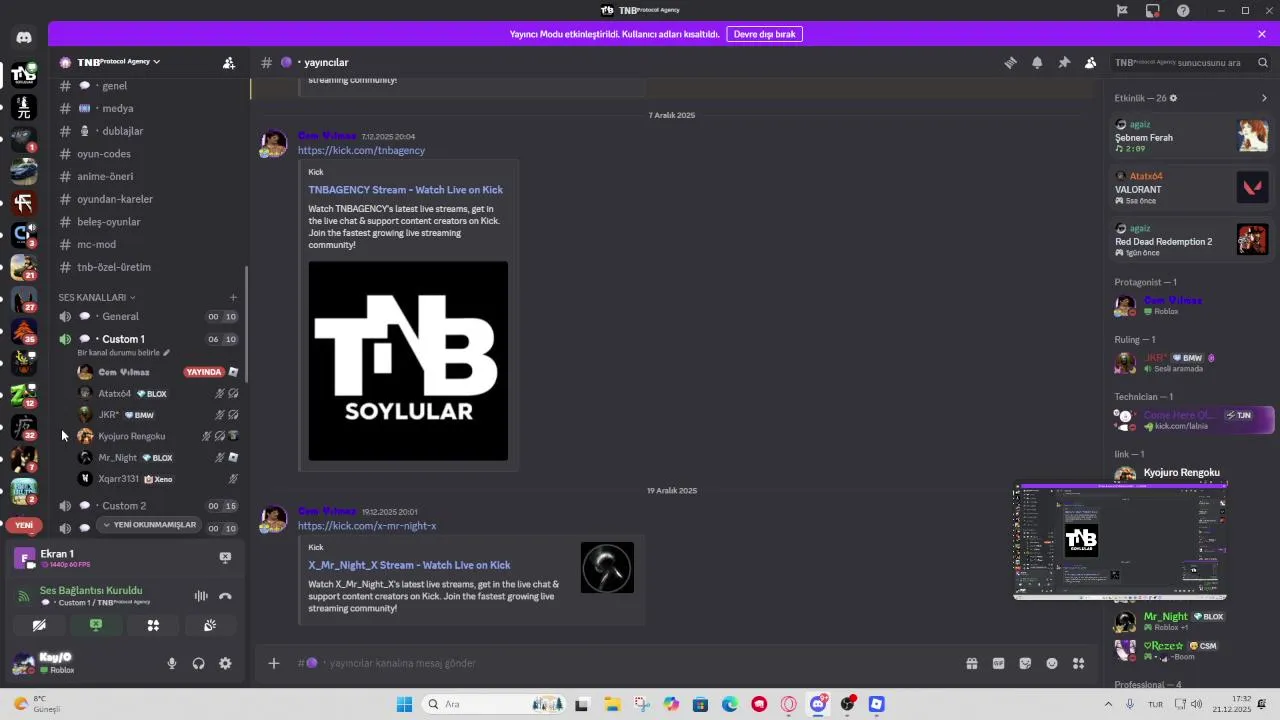Click the TNB SOYLULAR embed image
Screen dimensions: 1280x720
(x=408, y=361)
